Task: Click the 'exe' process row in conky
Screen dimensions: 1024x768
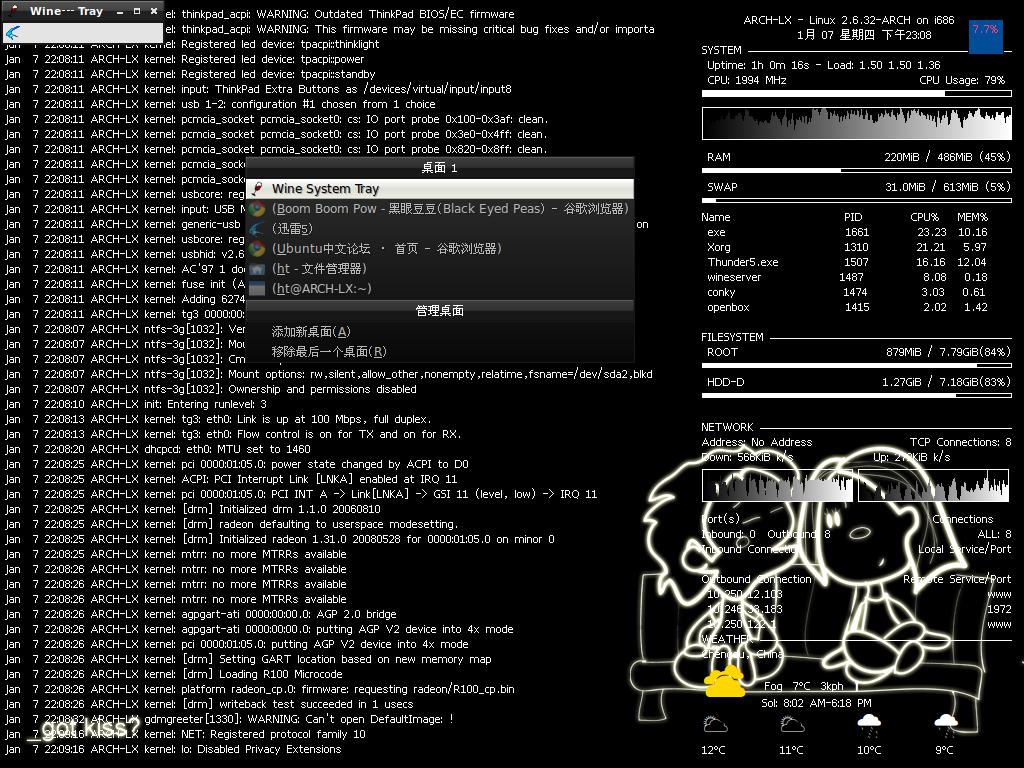Action: 847,232
